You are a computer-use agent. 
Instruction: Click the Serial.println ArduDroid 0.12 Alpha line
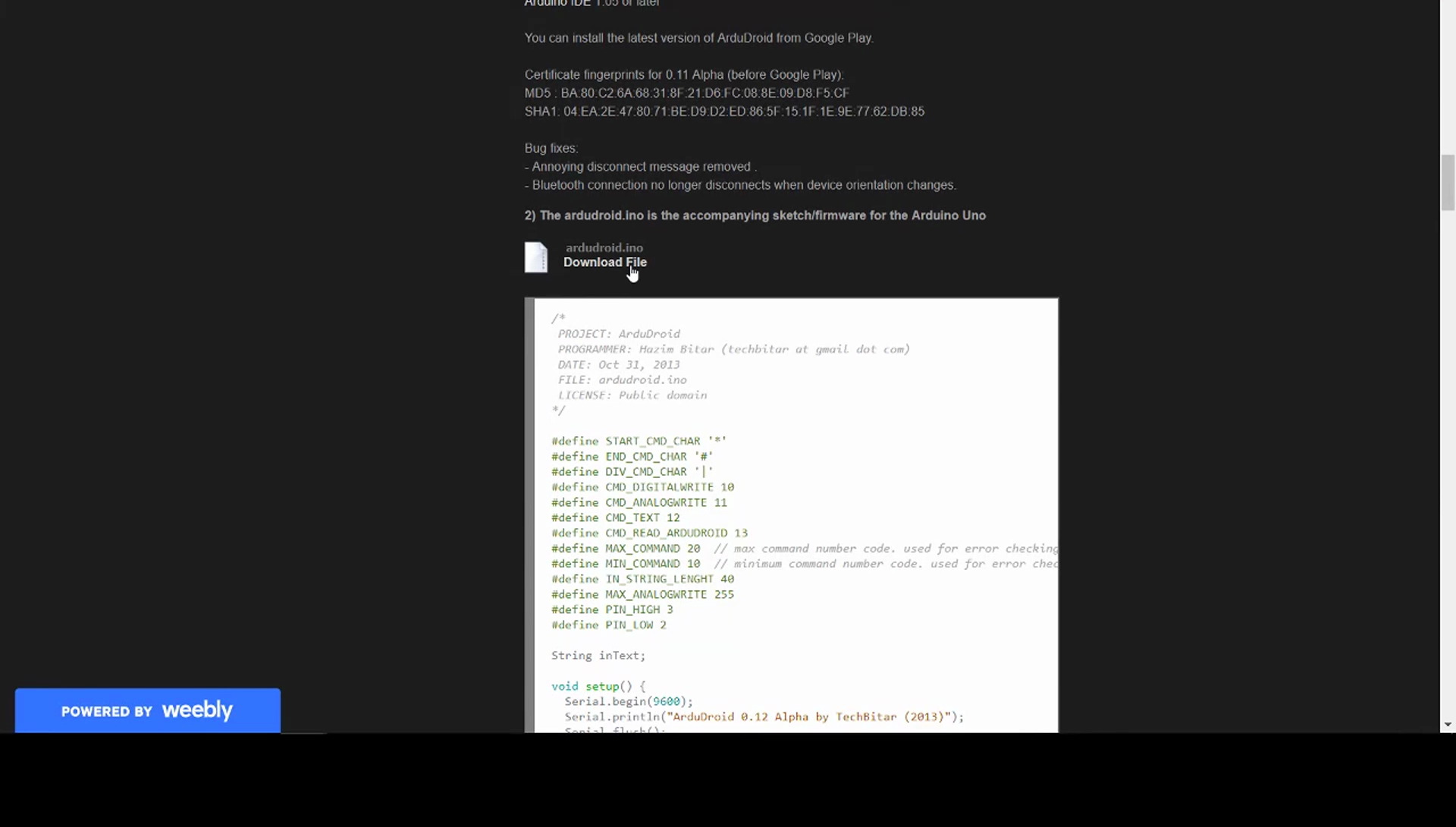[764, 717]
